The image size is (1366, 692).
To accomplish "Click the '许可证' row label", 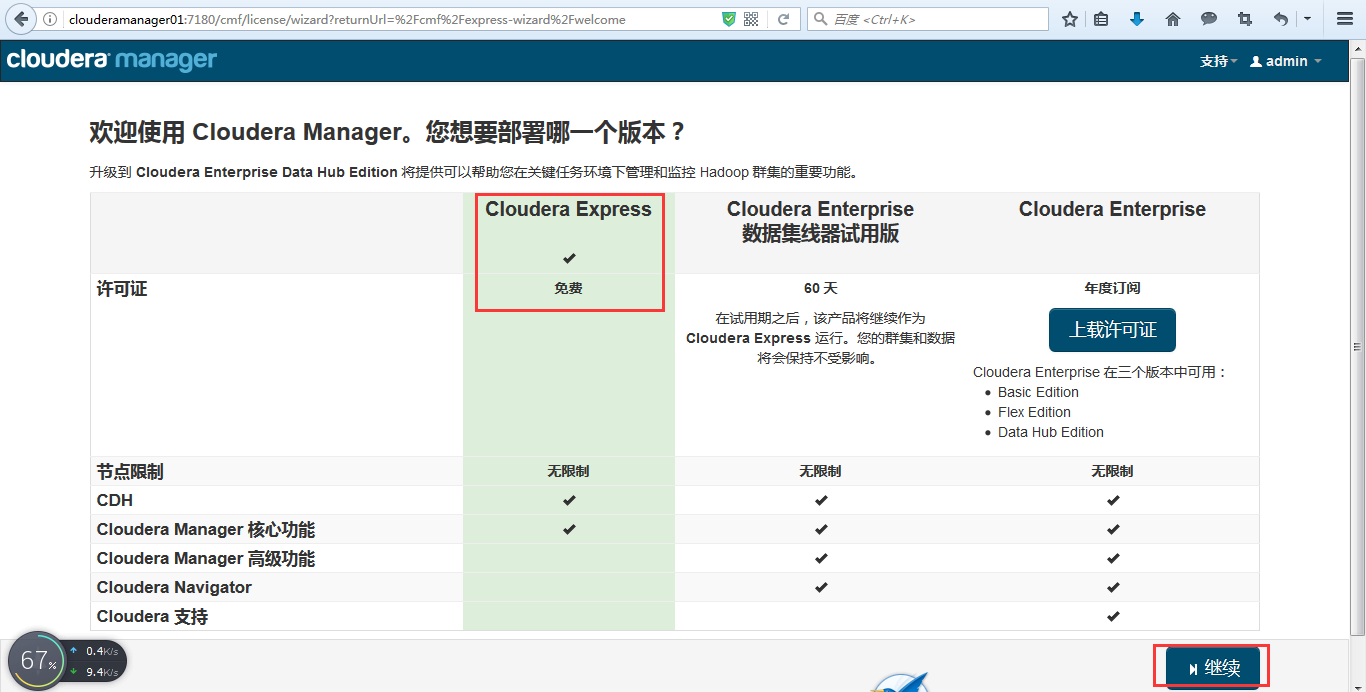I will (122, 289).
